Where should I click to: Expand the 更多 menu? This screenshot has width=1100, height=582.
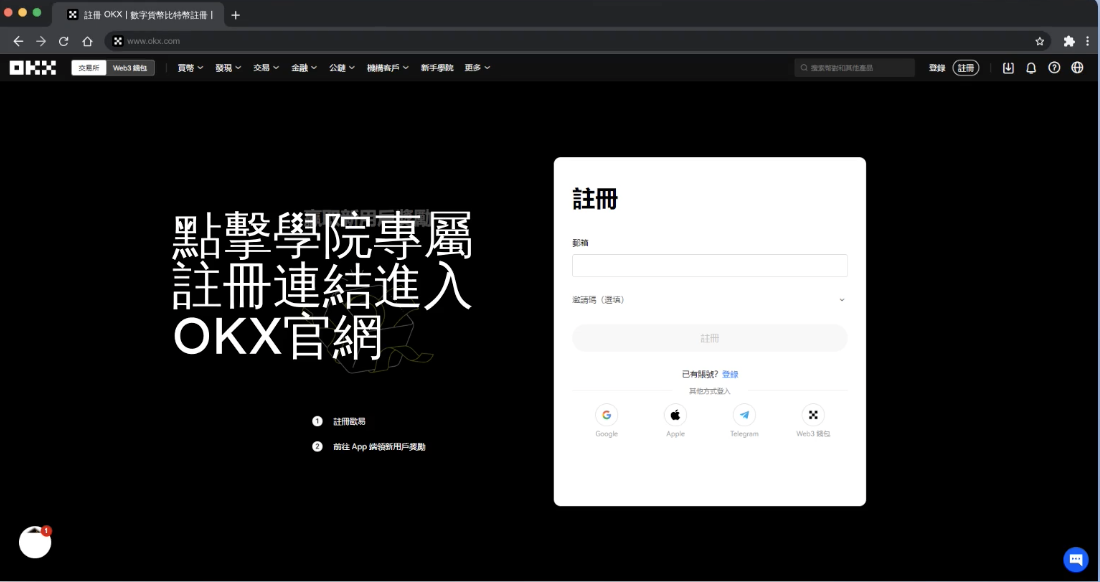pyautogui.click(x=477, y=68)
